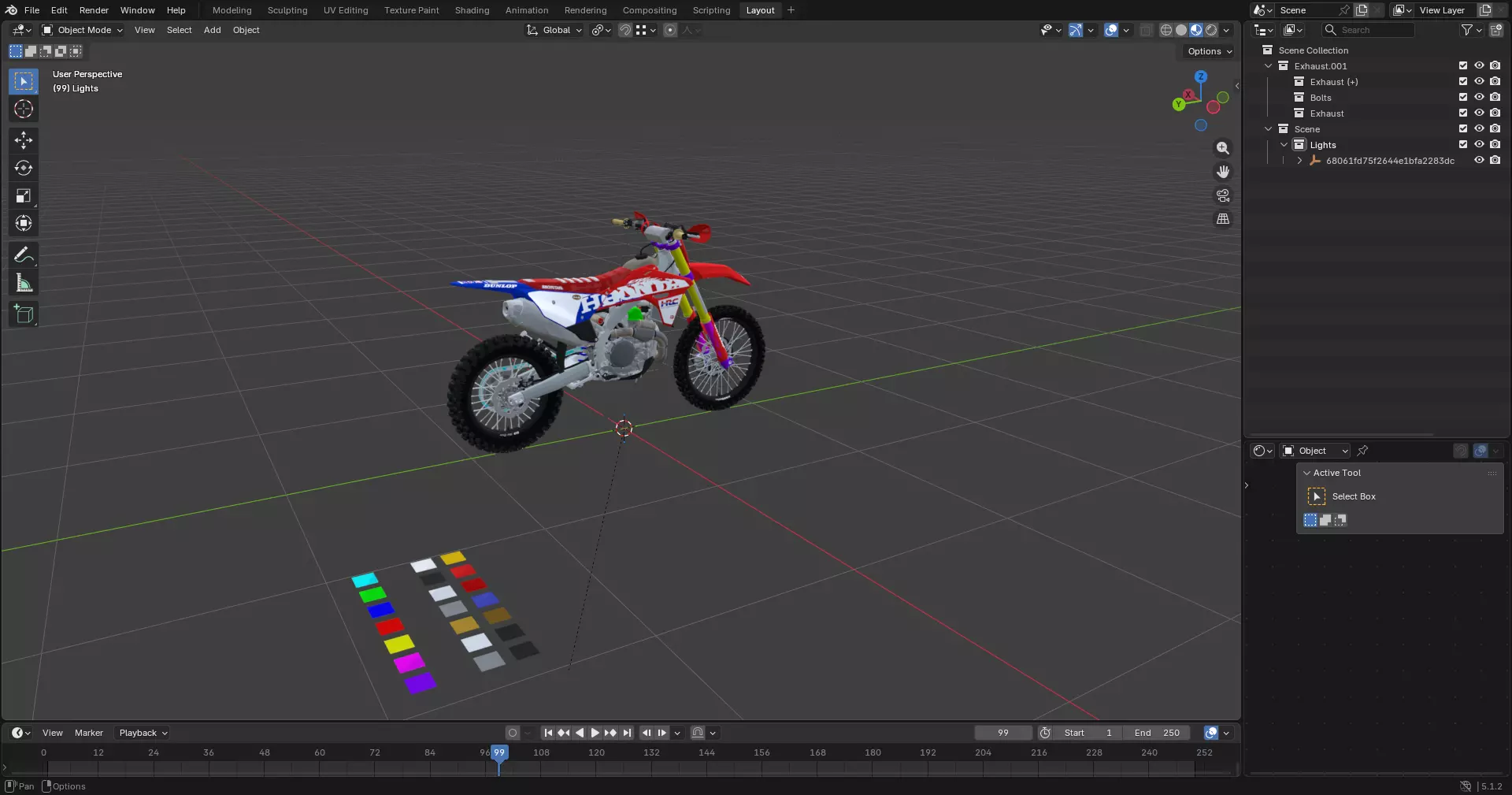Image resolution: width=1512 pixels, height=795 pixels.
Task: Jump to previous keyframe
Action: point(564,733)
